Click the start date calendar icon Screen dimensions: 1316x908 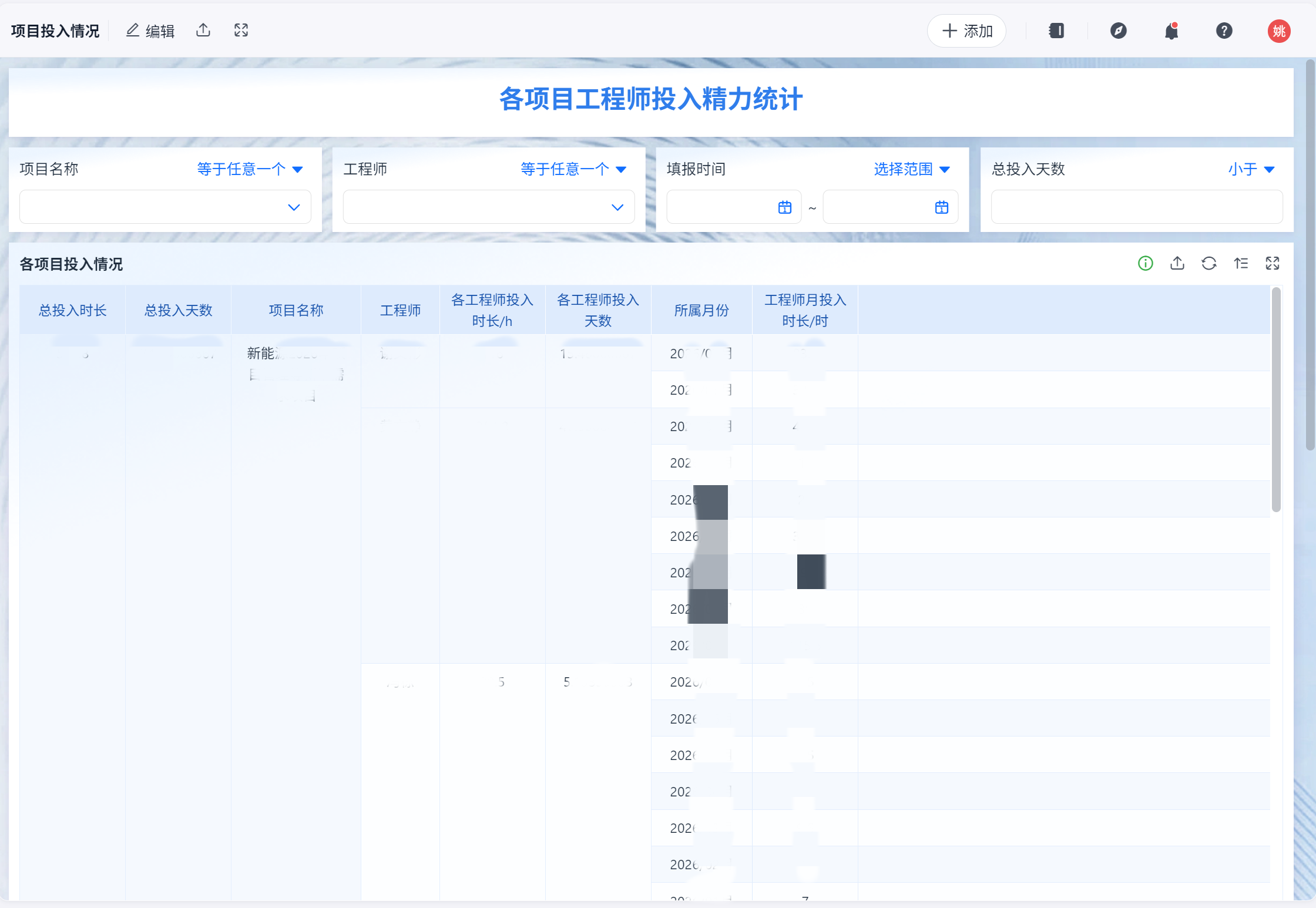tap(785, 207)
